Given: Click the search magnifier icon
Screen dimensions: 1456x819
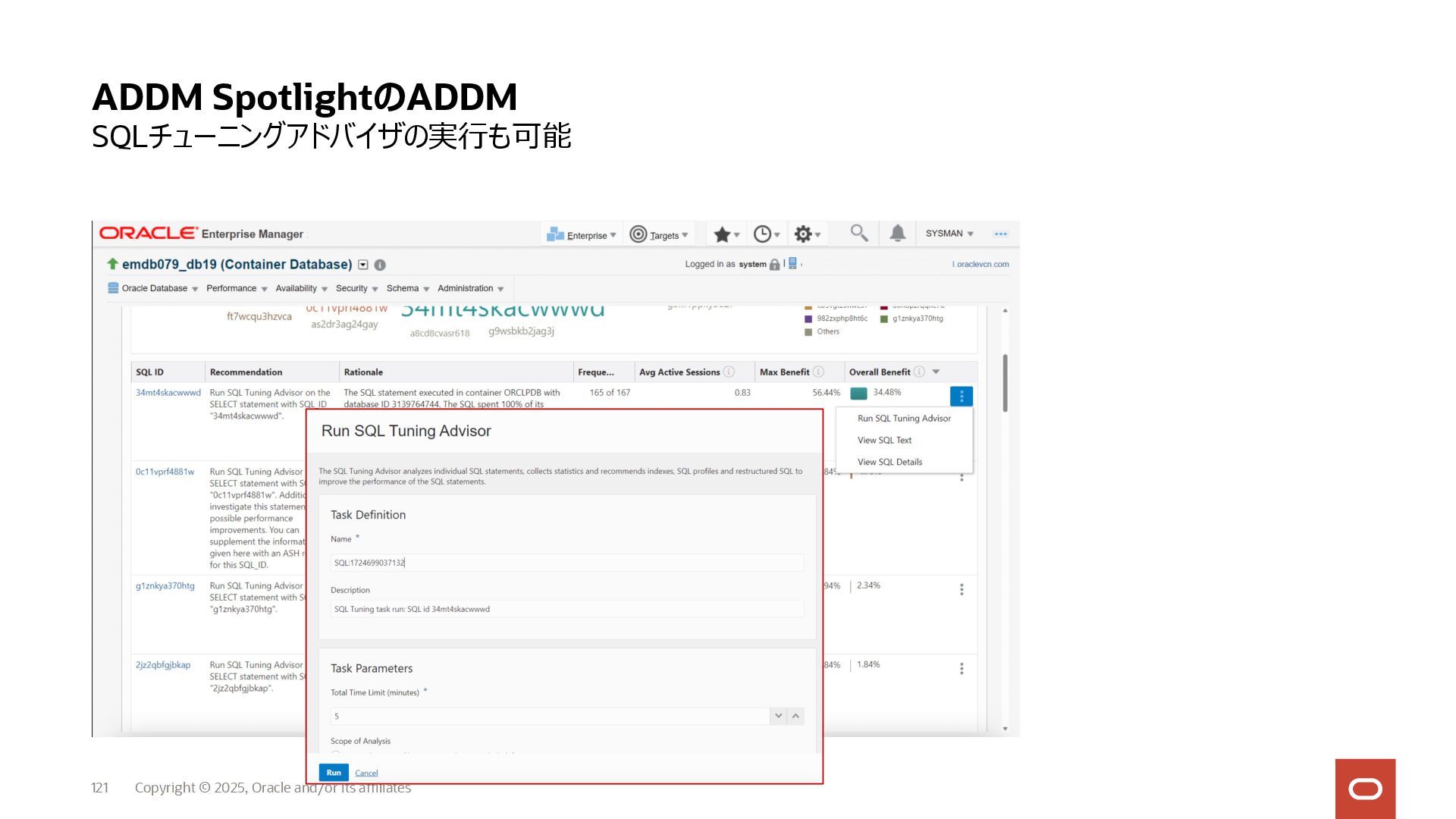Looking at the screenshot, I should [x=858, y=233].
